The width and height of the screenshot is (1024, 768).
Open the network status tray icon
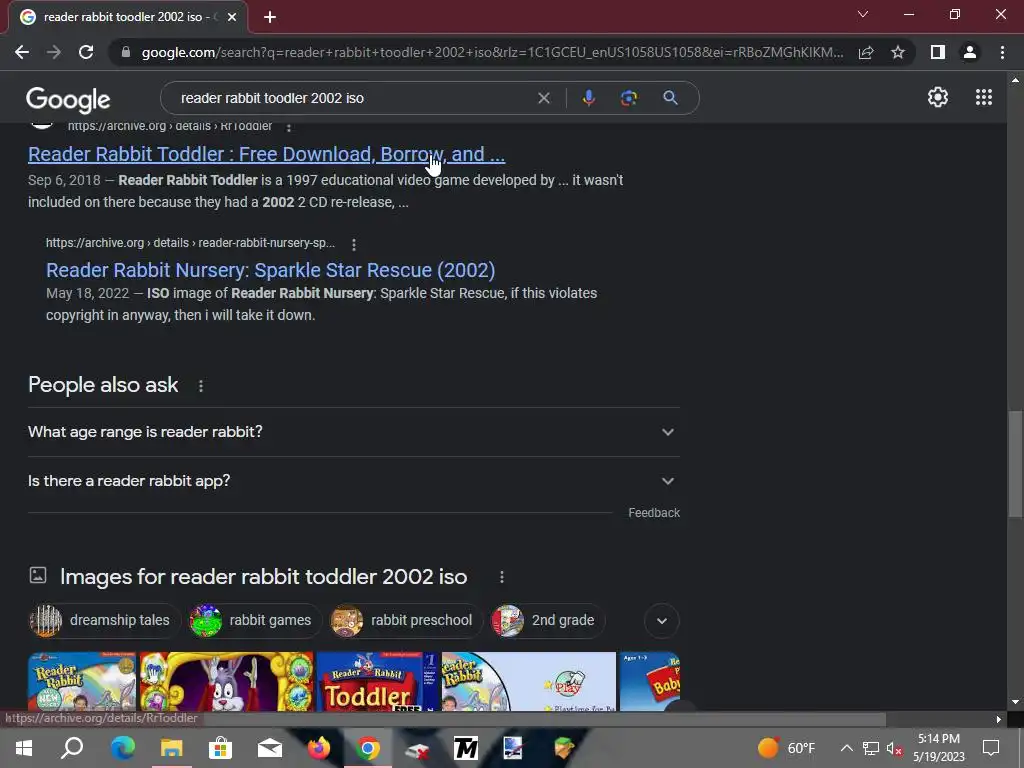pyautogui.click(x=870, y=748)
